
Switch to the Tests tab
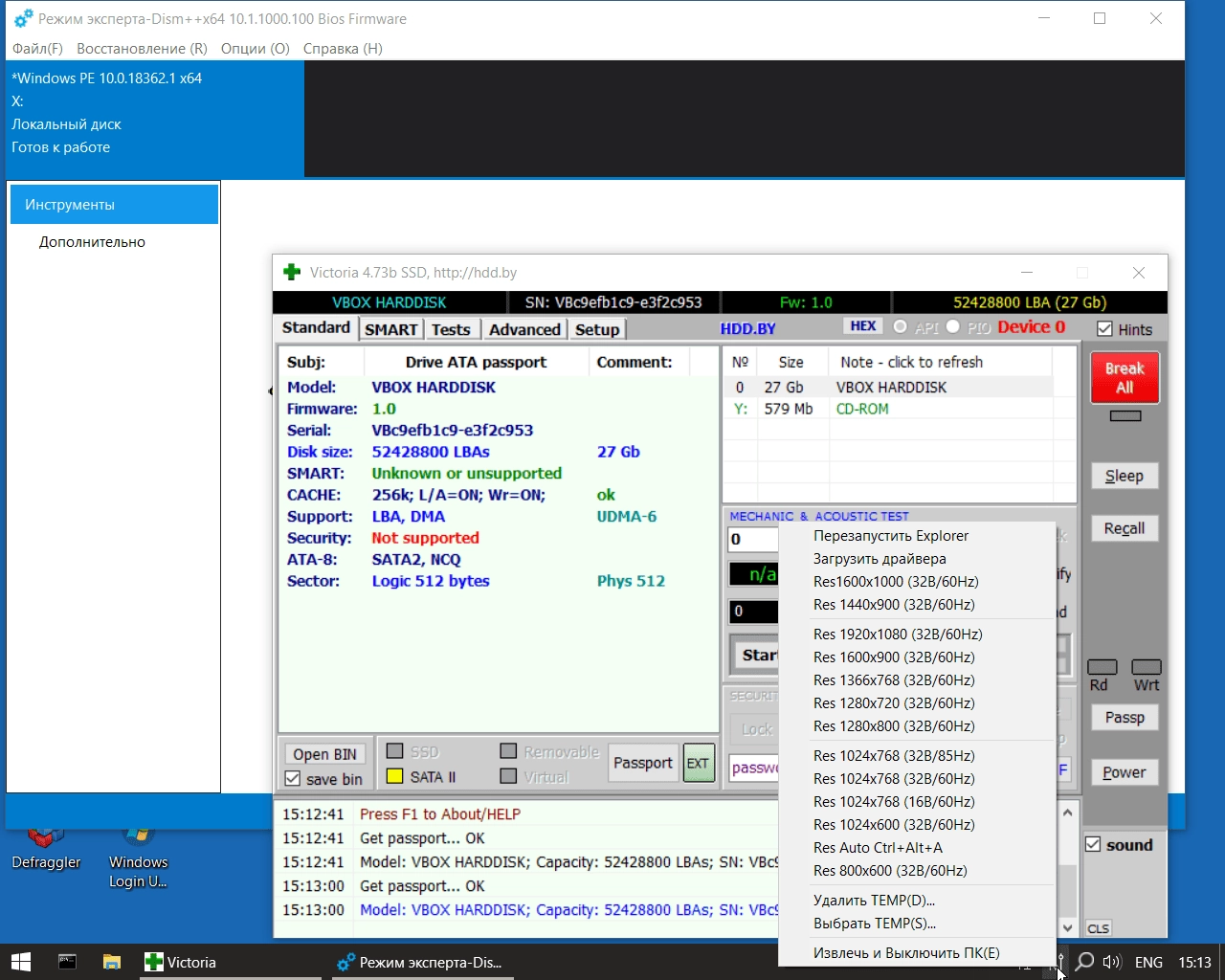point(451,329)
